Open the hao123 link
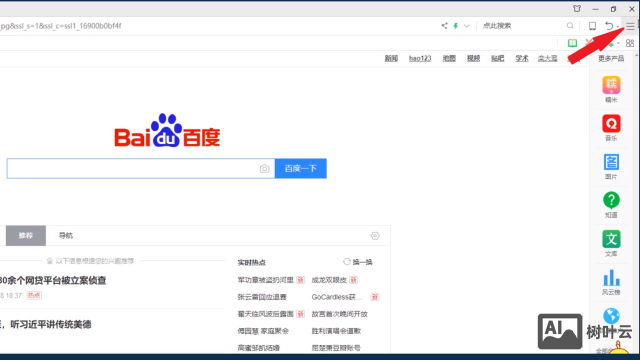 point(420,58)
